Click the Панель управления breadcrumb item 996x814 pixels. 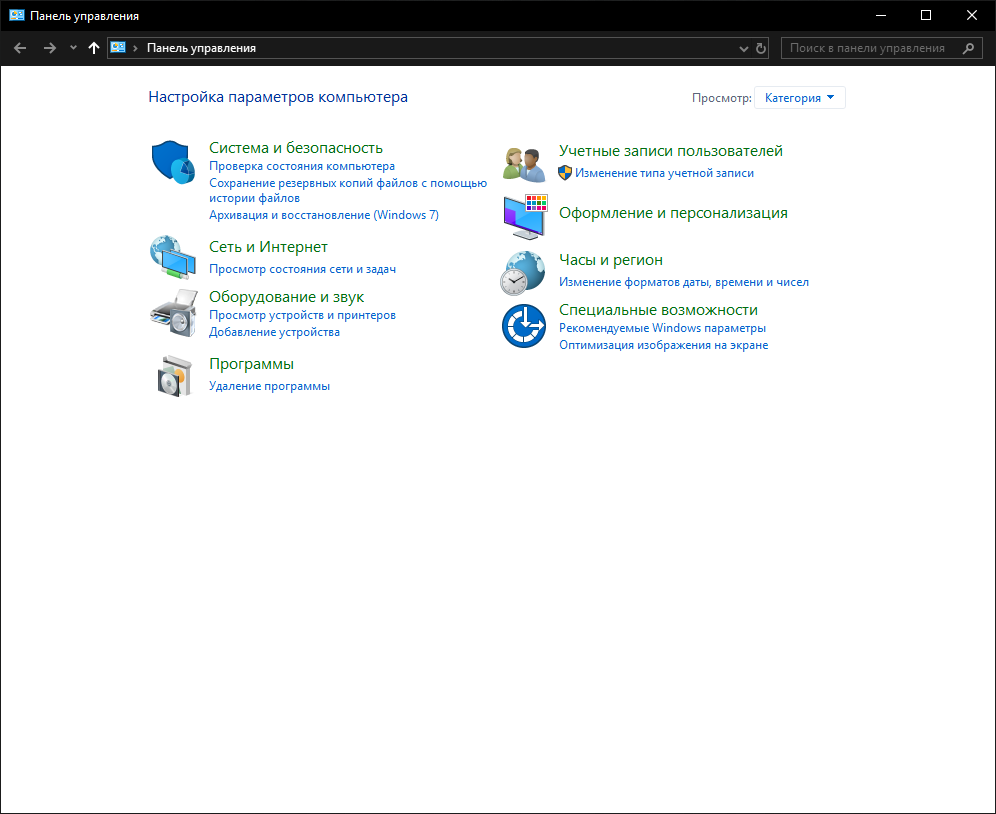[201, 48]
